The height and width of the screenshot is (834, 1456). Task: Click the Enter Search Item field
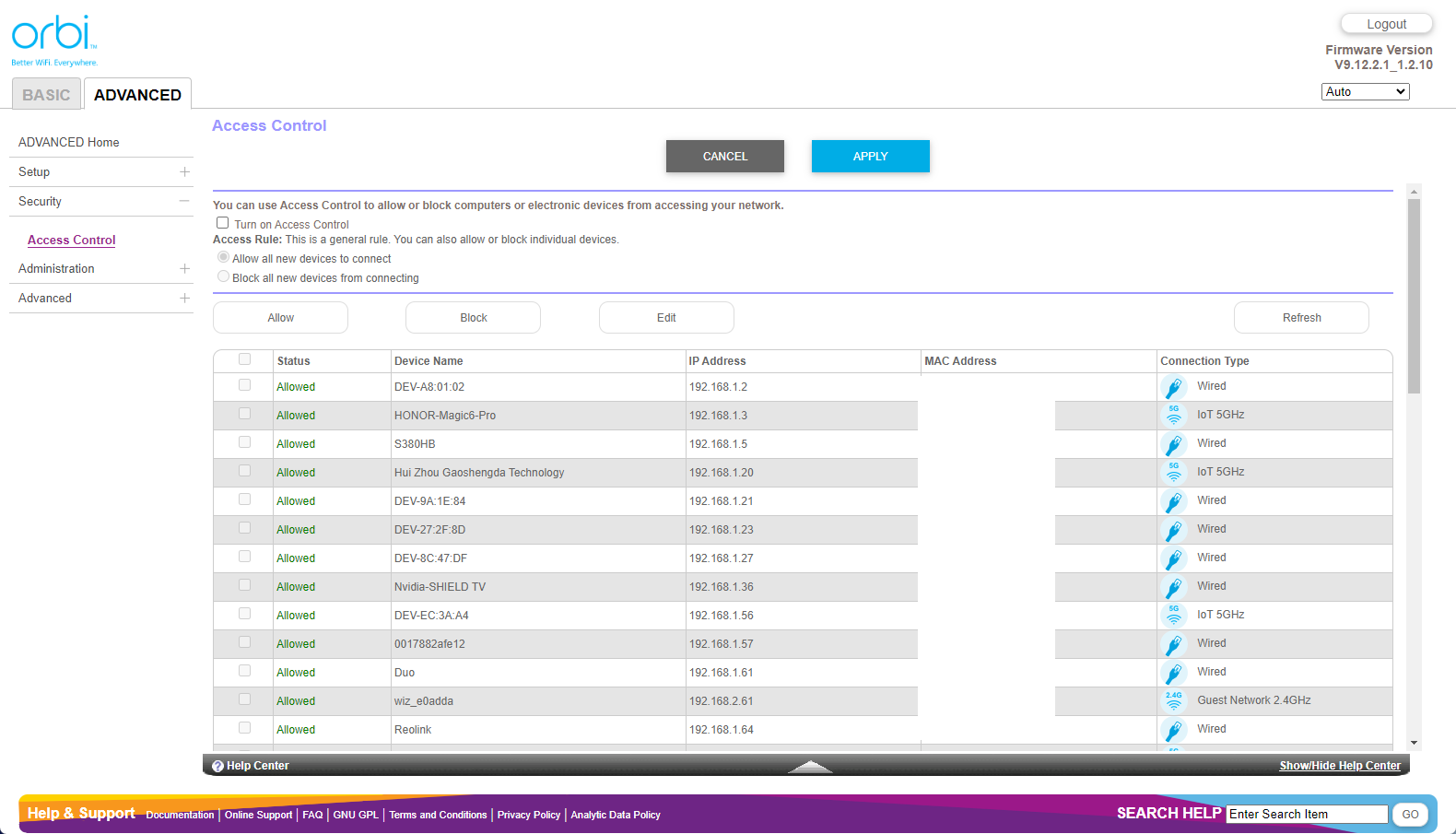coord(1306,814)
